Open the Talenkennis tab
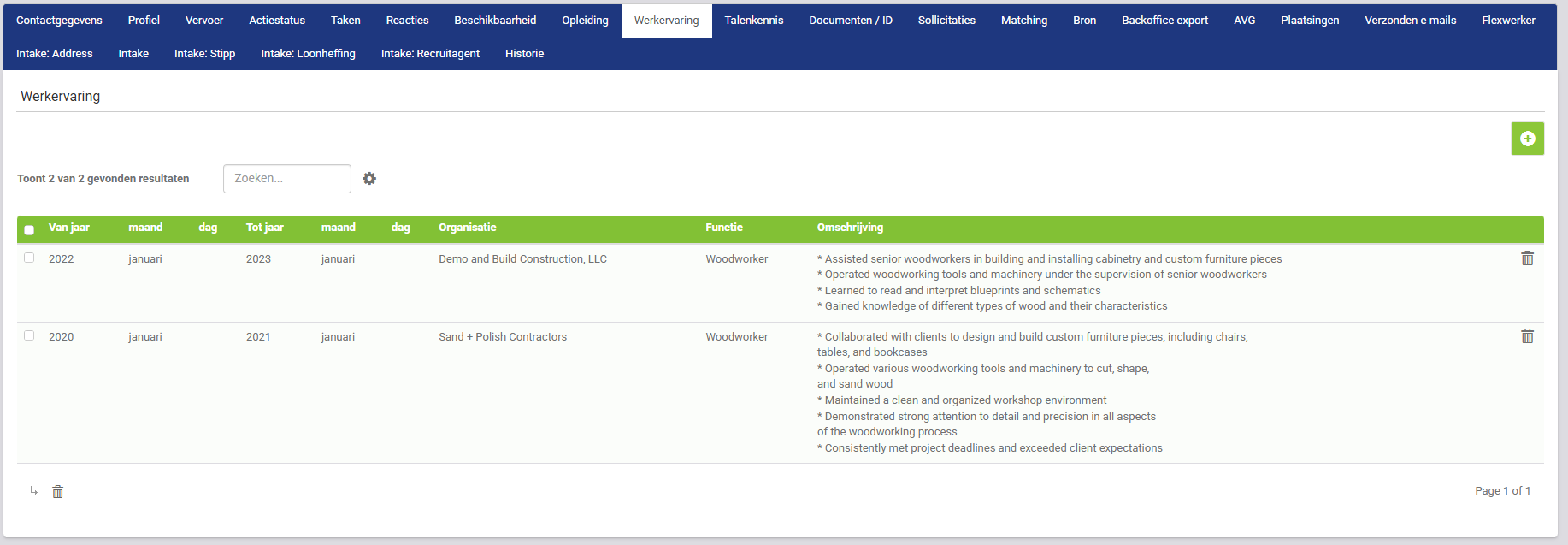Viewport: 1568px width, 545px height. click(753, 21)
